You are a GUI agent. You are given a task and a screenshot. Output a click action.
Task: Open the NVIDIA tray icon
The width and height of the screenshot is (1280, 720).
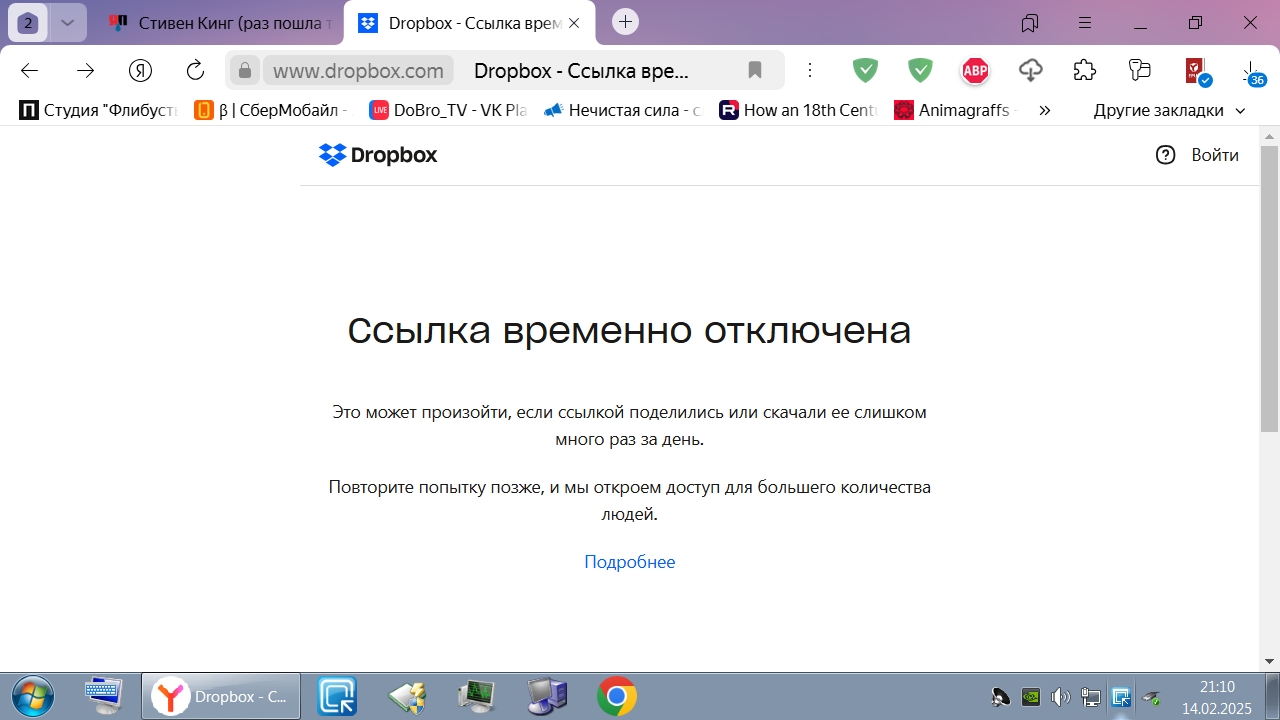click(x=1030, y=697)
